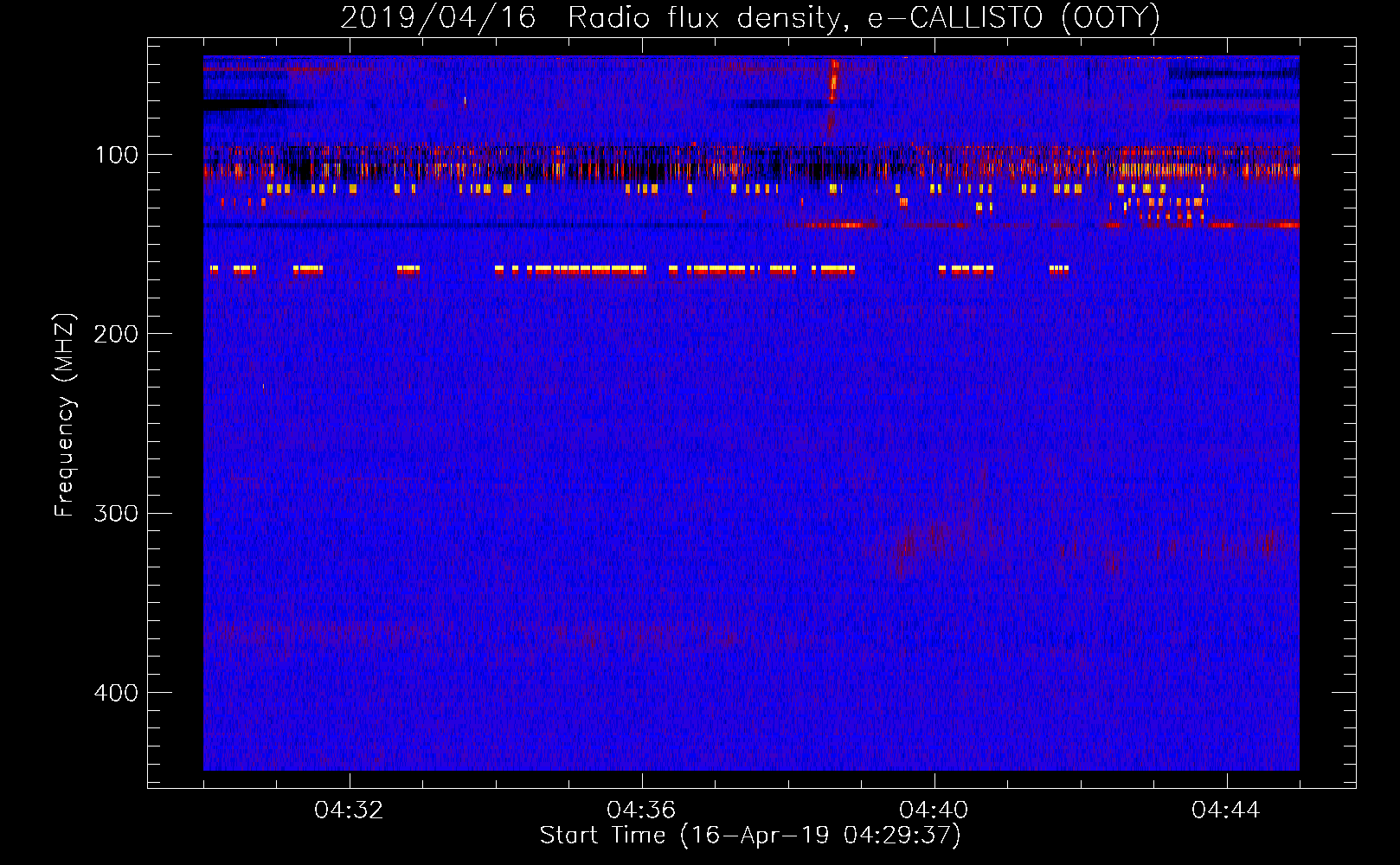Click the '04:40' time tick label
This screenshot has width=1400, height=865.
coord(934,810)
